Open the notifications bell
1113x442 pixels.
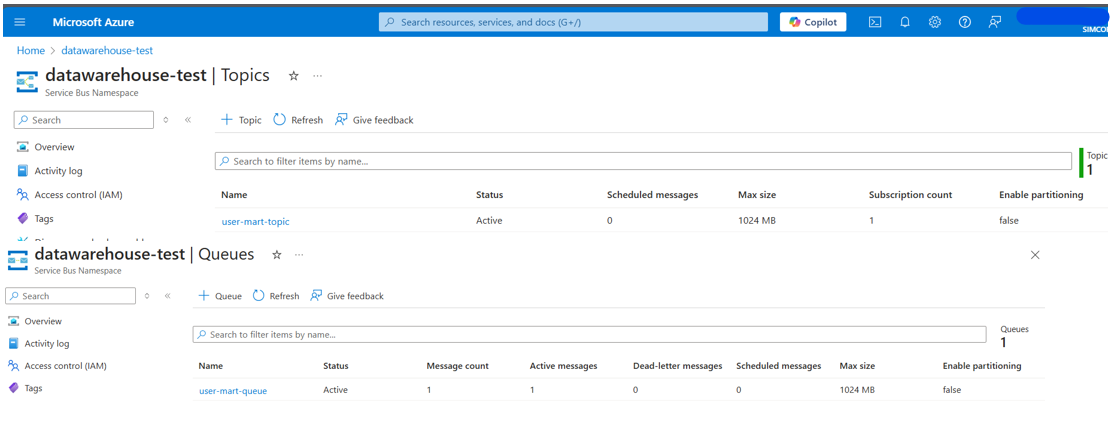pyautogui.click(x=905, y=22)
